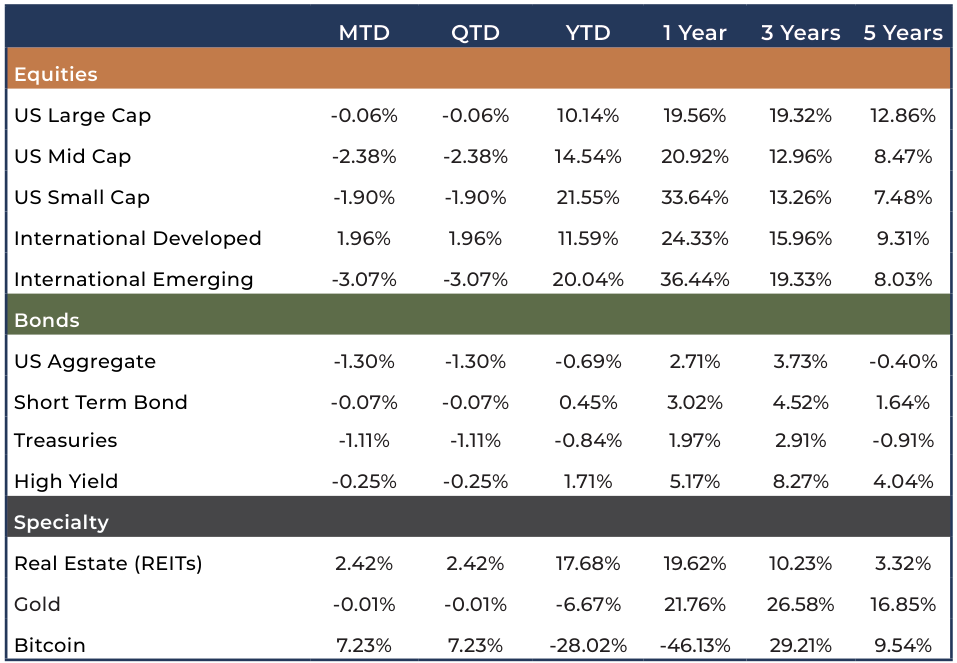957x663 pixels.
Task: Select Gold's 3 Years value 26.58%
Action: pyautogui.click(x=800, y=604)
